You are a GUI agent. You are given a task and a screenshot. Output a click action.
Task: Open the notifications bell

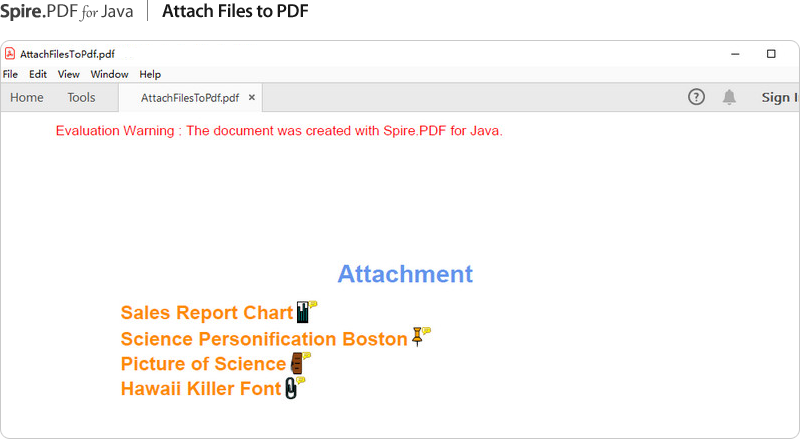[x=730, y=97]
